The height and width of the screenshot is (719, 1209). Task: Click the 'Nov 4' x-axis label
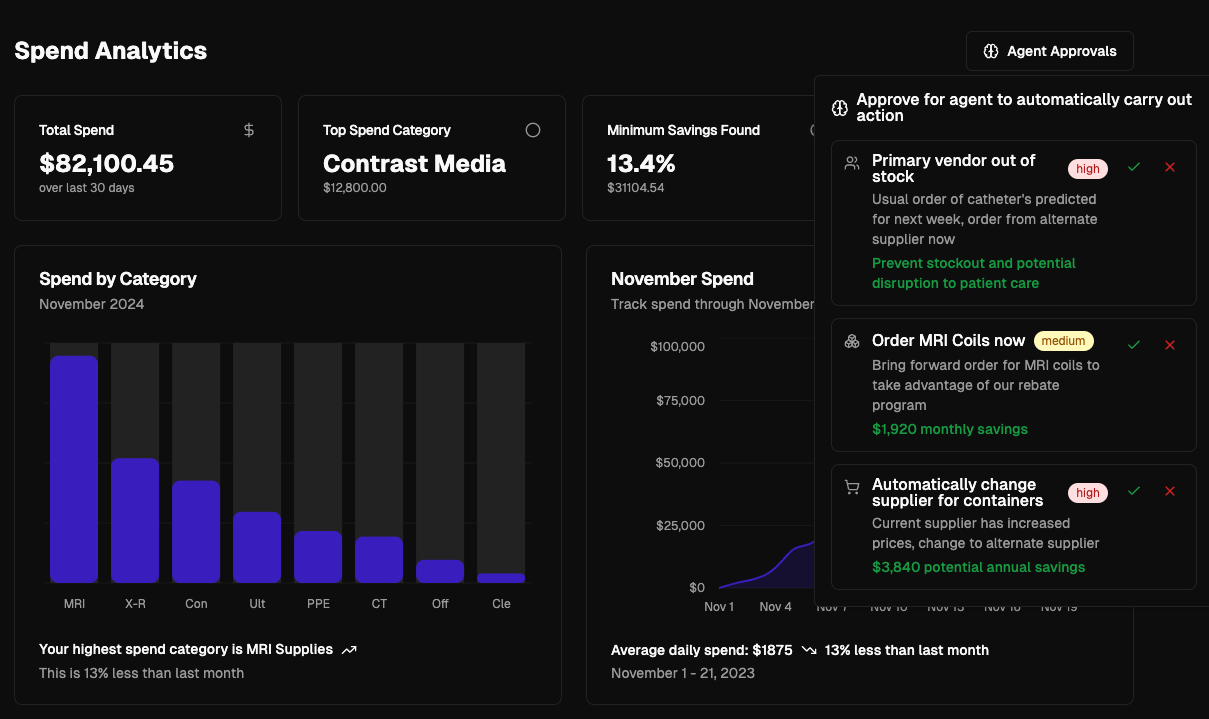(x=776, y=607)
